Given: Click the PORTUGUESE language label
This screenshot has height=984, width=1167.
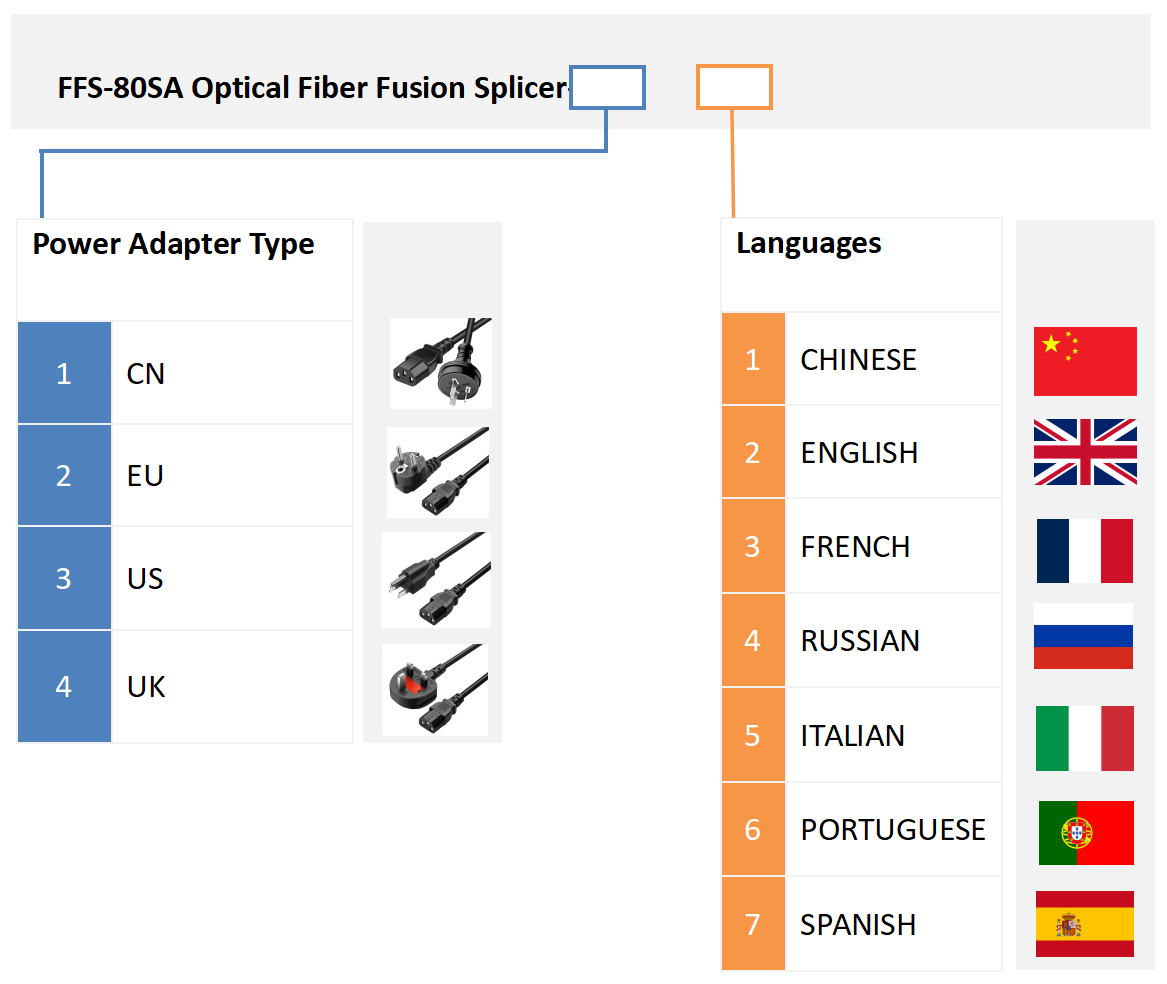Looking at the screenshot, I should click(x=893, y=830).
